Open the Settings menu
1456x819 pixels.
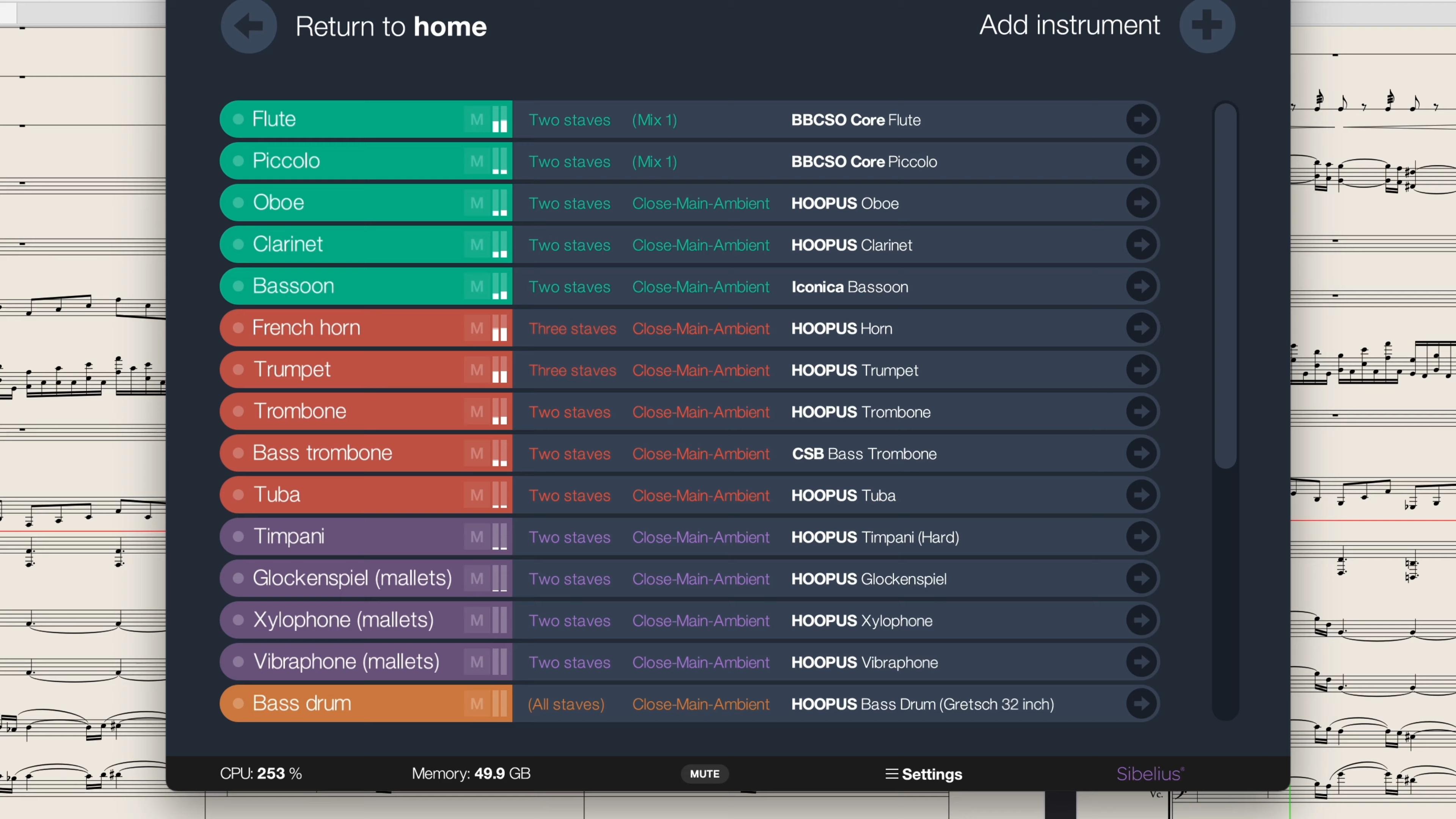point(924,774)
